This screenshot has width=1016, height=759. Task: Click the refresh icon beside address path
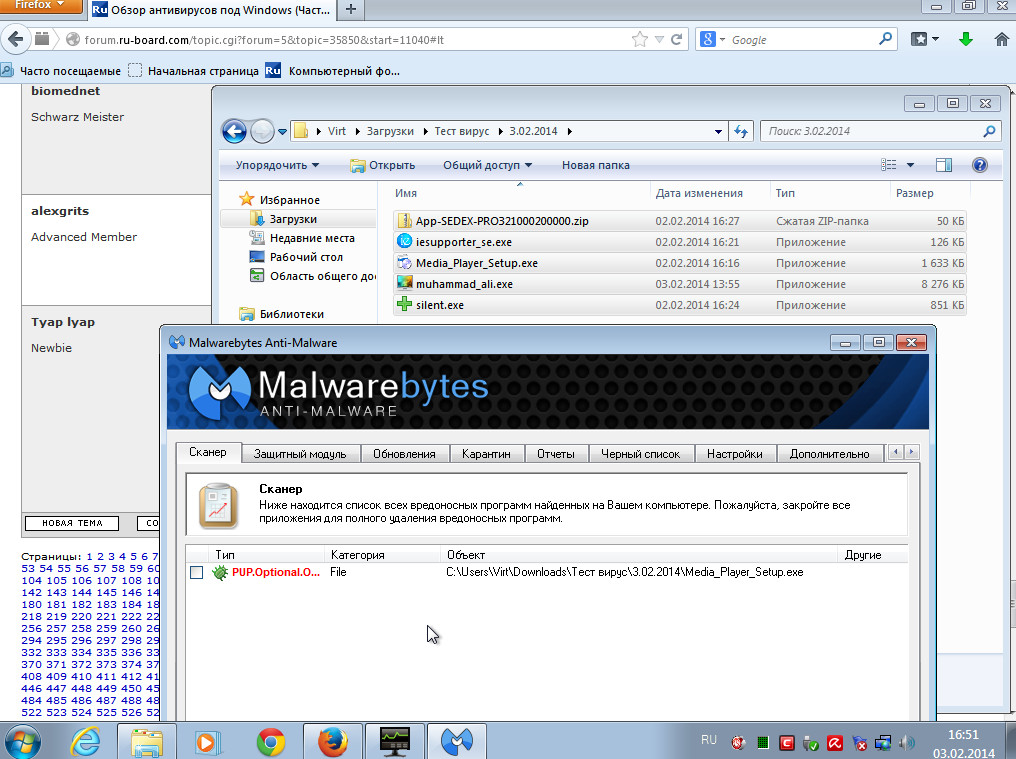742,131
